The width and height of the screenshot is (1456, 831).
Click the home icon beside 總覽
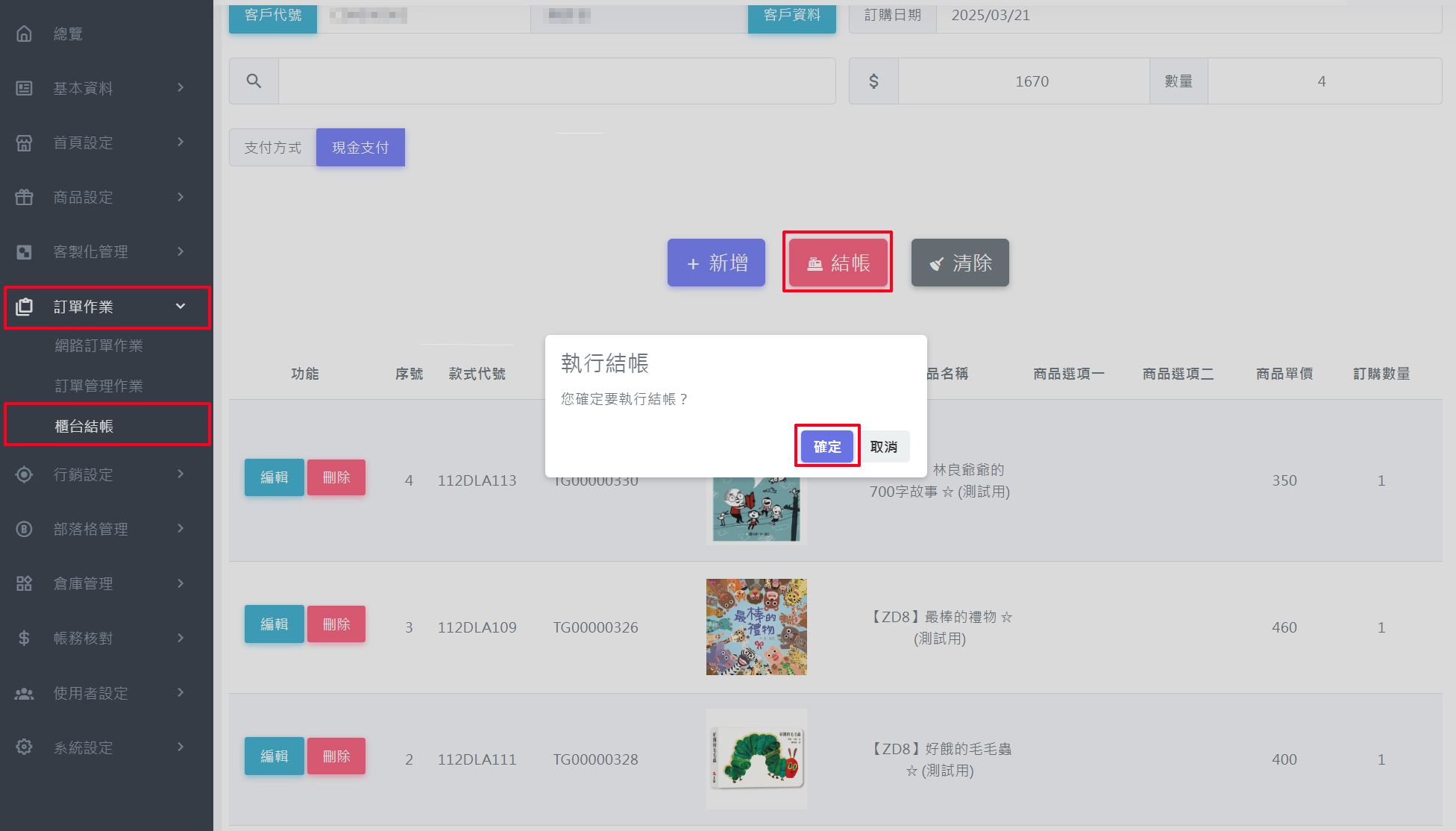click(x=24, y=34)
